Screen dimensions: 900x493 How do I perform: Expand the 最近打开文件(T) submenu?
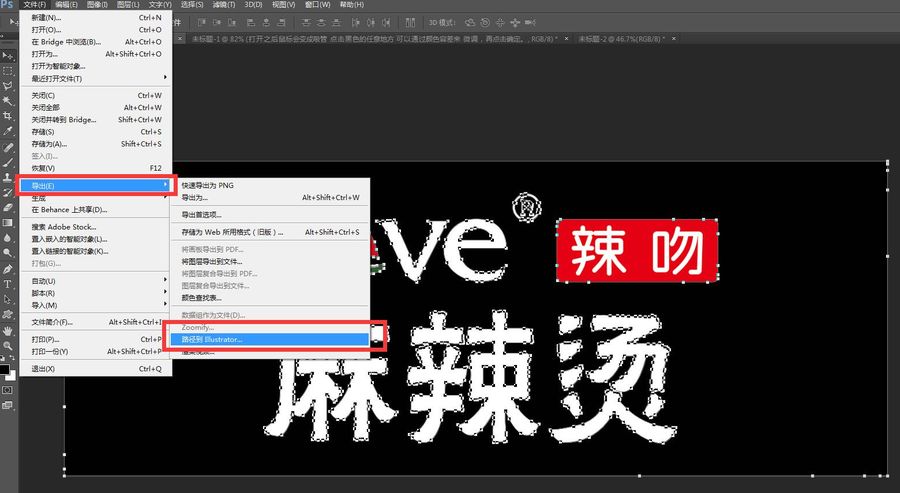click(96, 78)
